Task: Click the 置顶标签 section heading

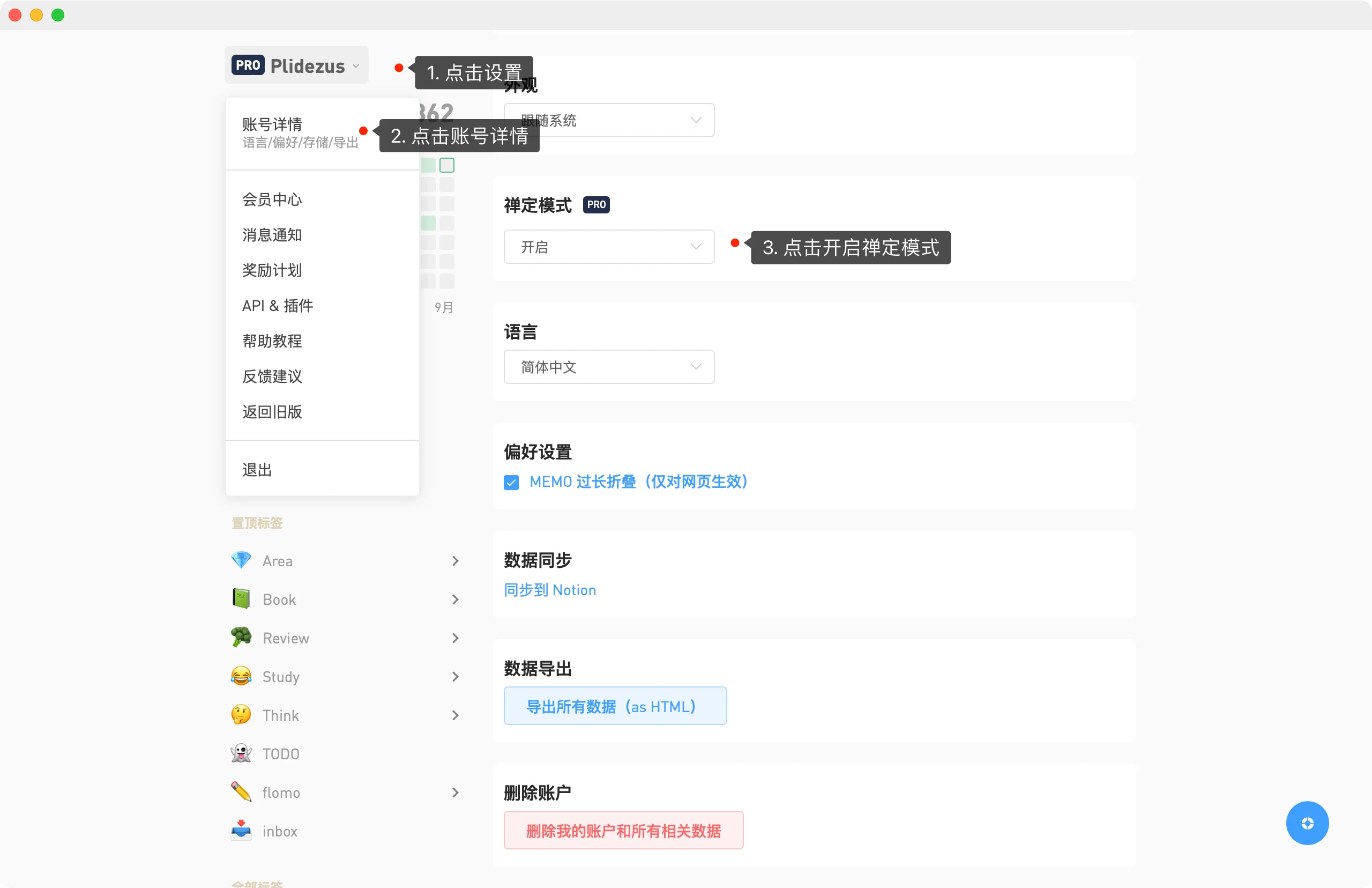Action: [x=257, y=523]
